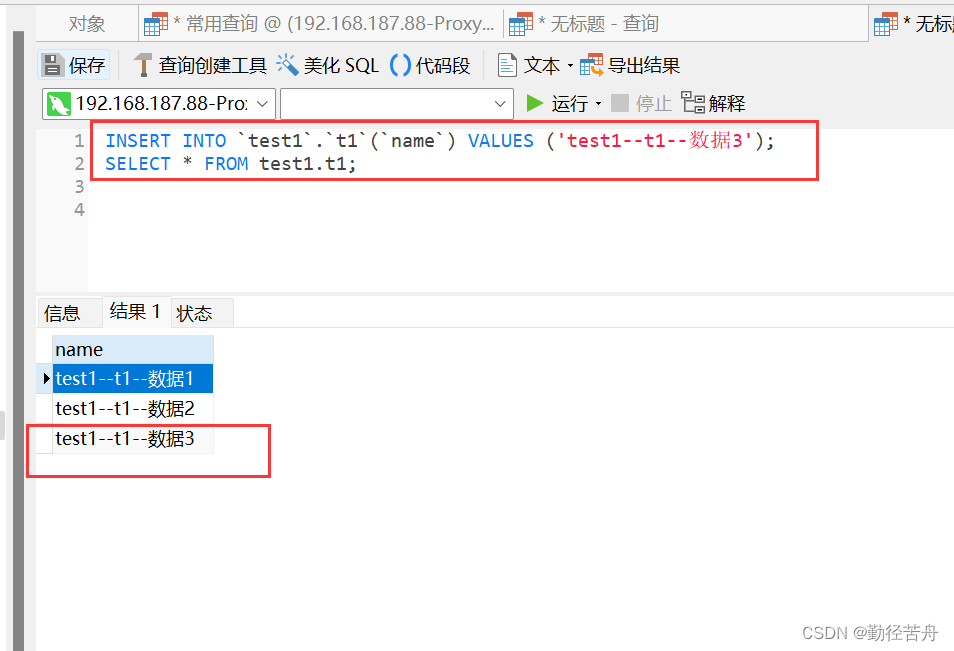This screenshot has width=954, height=651.
Task: Switch to the 对象 tab
Action: point(87,24)
